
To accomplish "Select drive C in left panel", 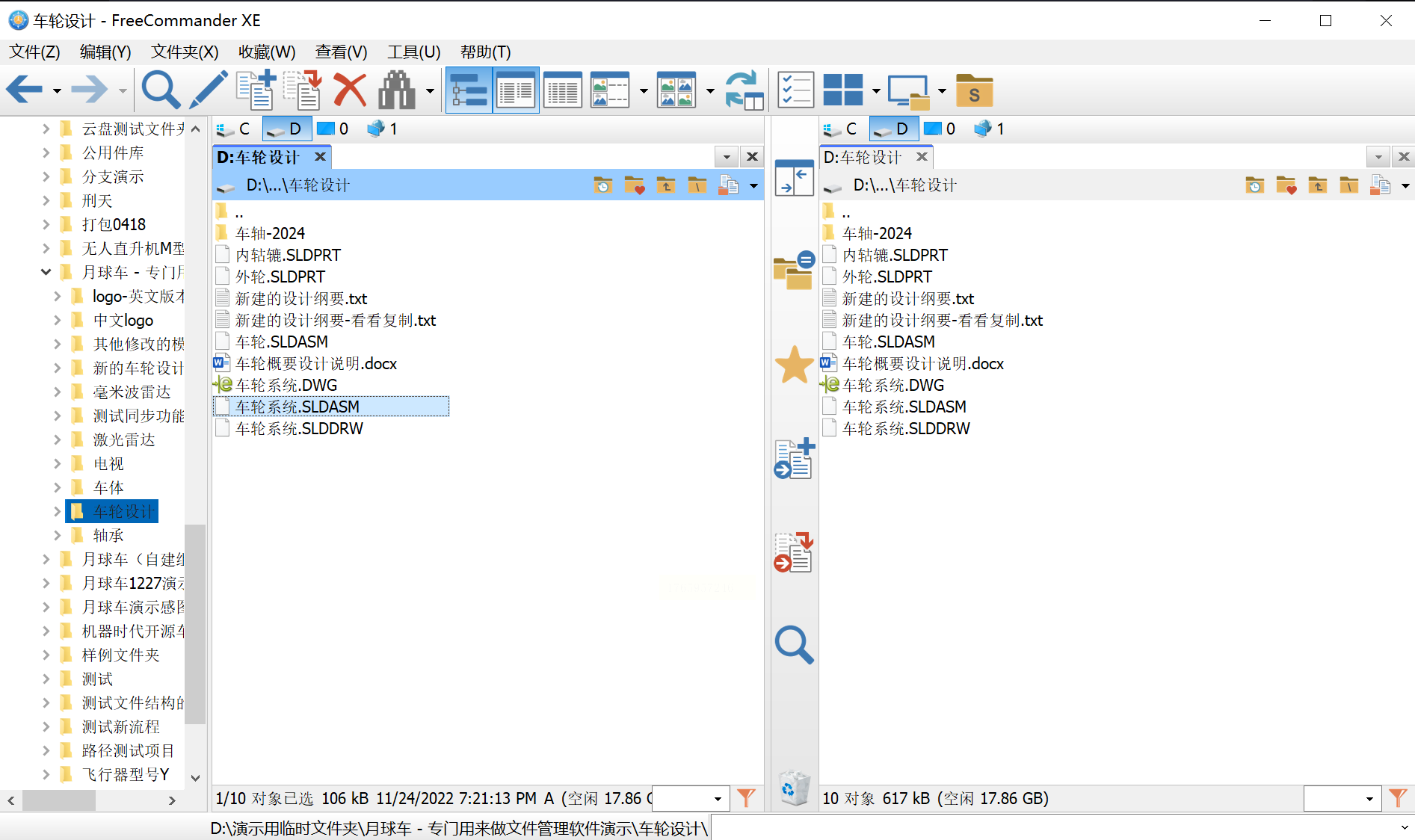I will tap(234, 129).
